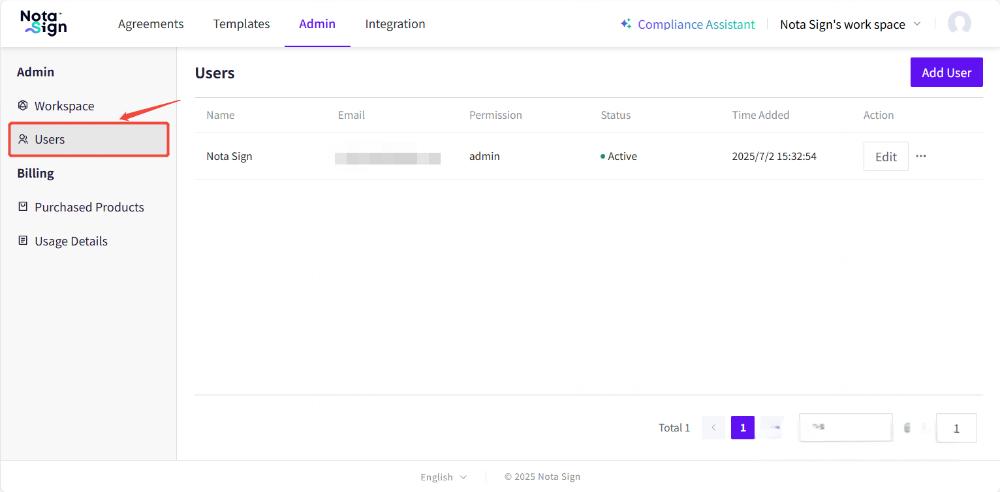Click the Usage Details document icon
The height and width of the screenshot is (492, 1000).
(23, 242)
